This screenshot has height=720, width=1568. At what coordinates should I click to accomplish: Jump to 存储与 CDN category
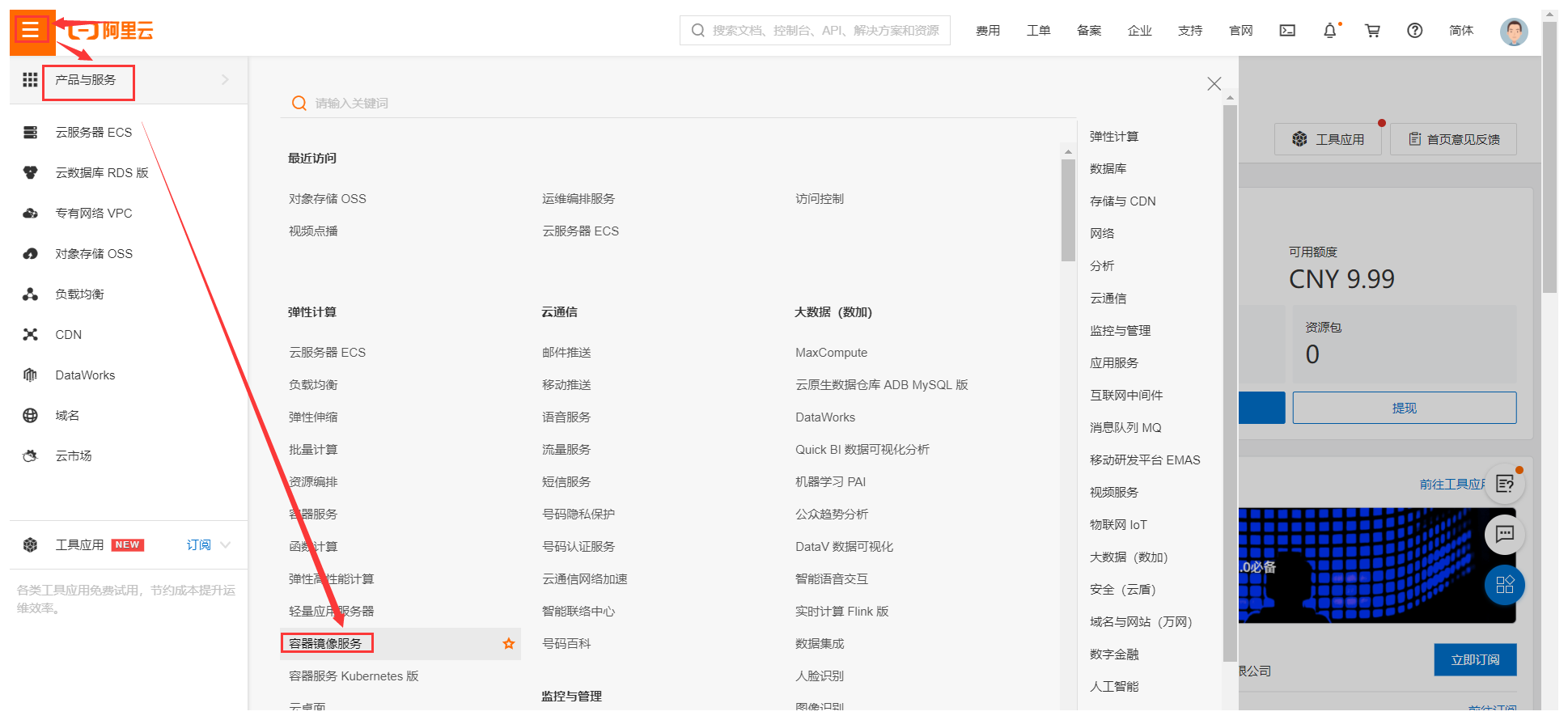pyautogui.click(x=1123, y=201)
